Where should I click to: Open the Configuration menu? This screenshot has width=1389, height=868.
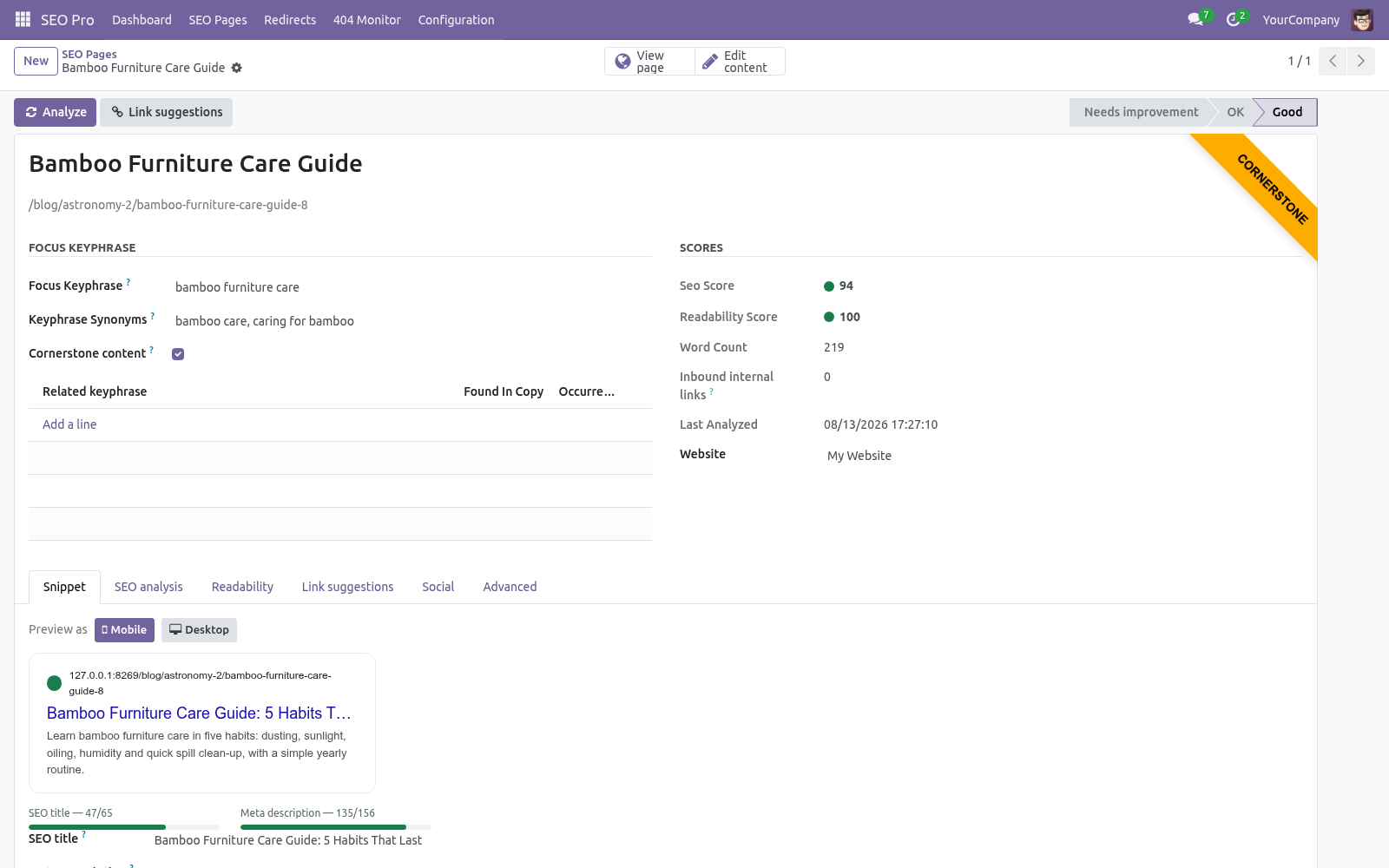456,19
